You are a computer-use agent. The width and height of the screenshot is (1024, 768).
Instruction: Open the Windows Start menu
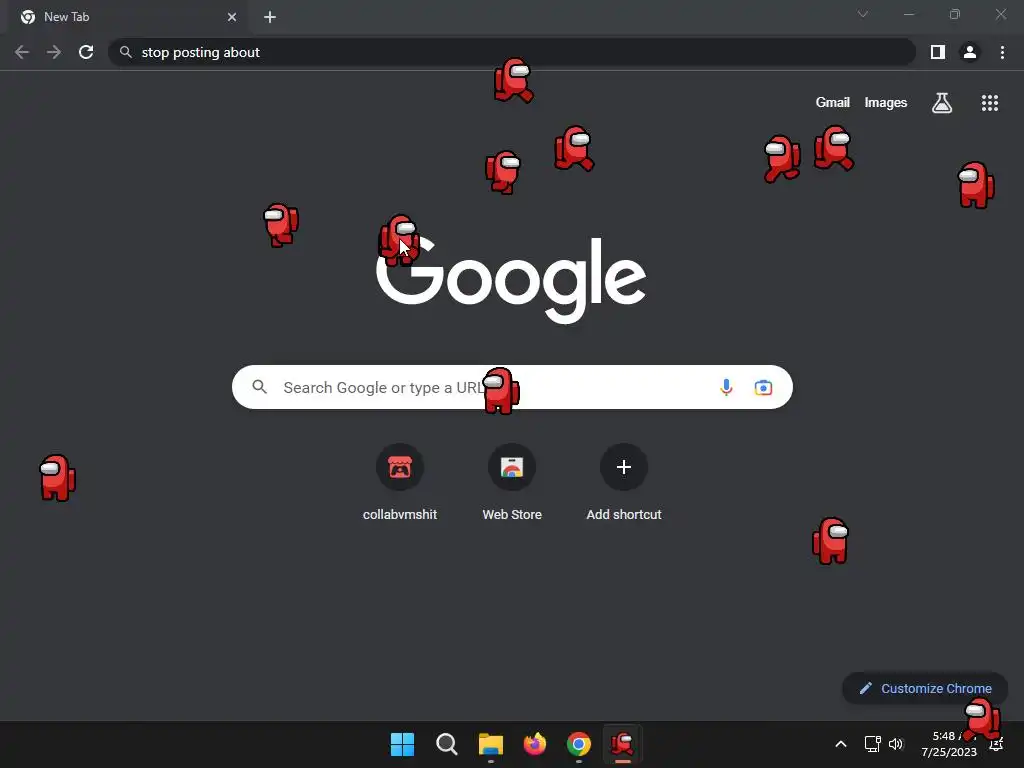tap(402, 744)
